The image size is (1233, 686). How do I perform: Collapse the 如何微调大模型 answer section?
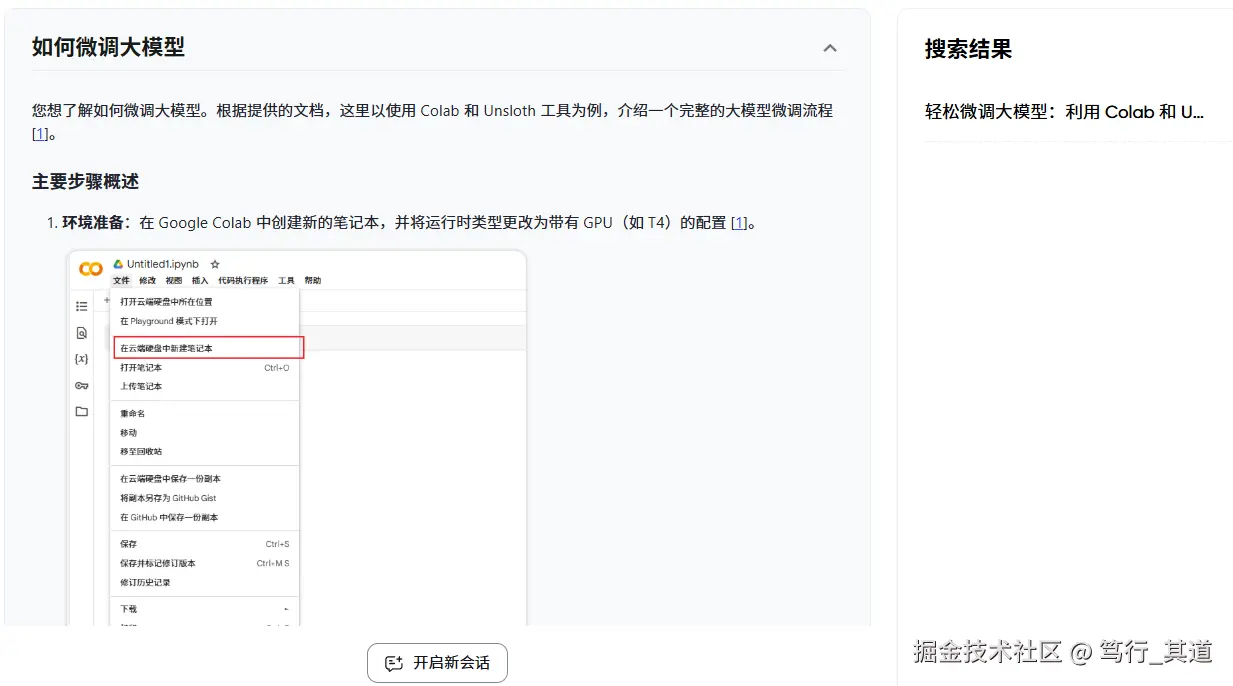(829, 47)
